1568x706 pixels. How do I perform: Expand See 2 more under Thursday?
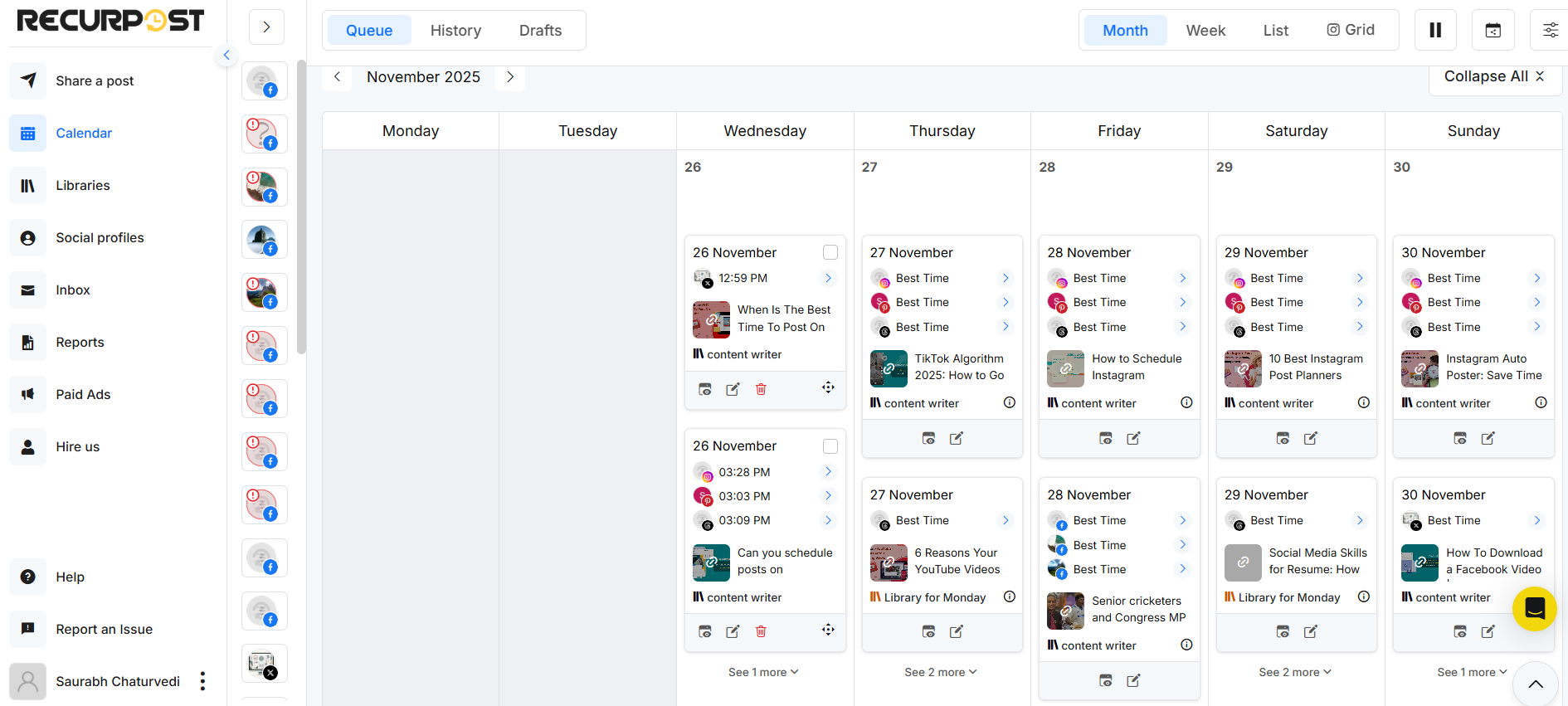941,672
